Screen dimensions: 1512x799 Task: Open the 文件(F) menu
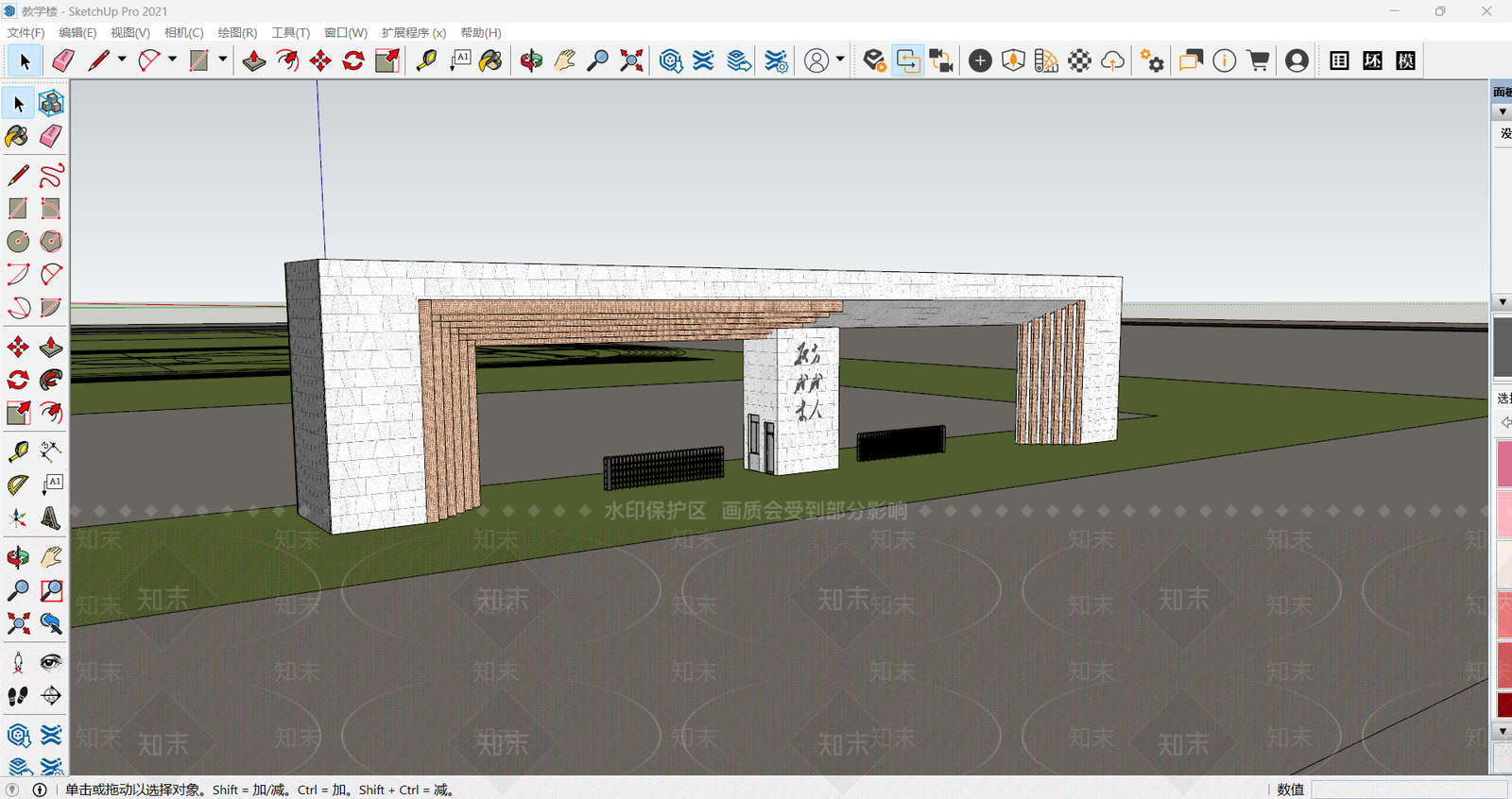[26, 32]
